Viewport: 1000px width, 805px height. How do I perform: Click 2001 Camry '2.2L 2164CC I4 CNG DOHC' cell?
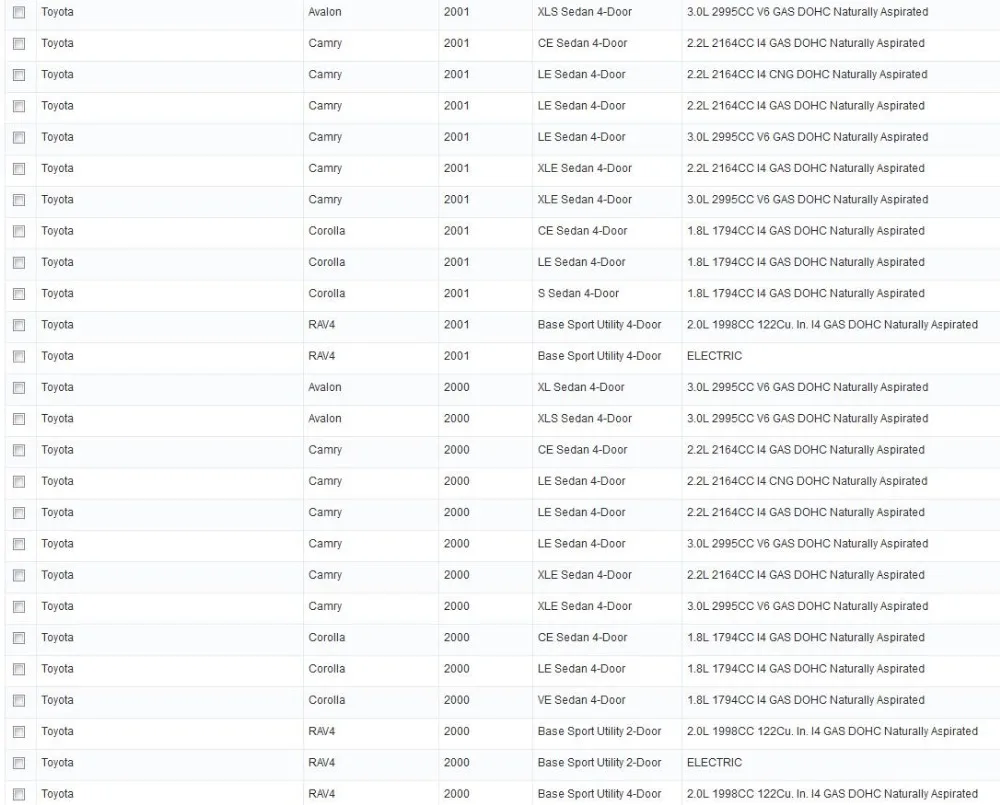(807, 75)
